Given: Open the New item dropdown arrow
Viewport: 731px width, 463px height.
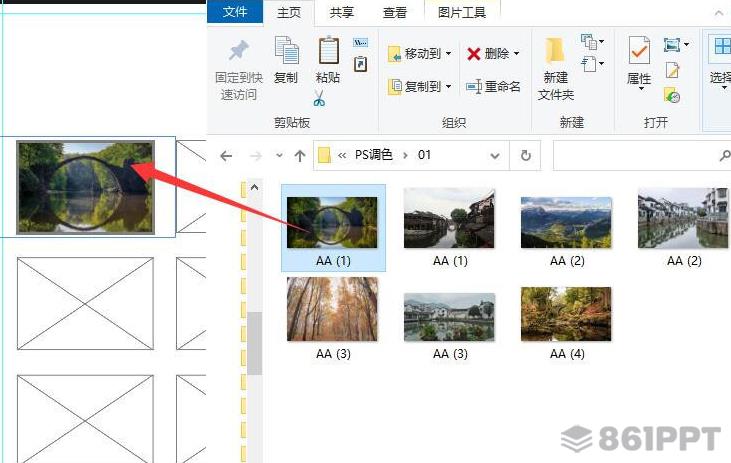Looking at the screenshot, I should click(602, 42).
